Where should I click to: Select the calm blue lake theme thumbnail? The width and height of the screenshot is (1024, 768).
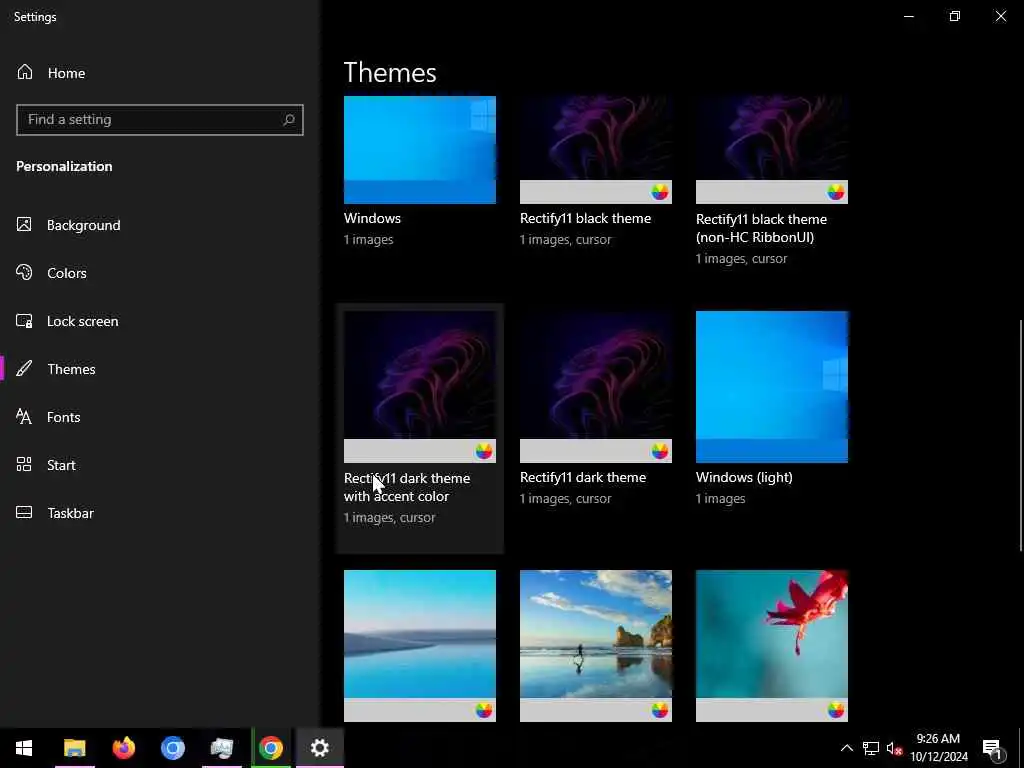(420, 646)
